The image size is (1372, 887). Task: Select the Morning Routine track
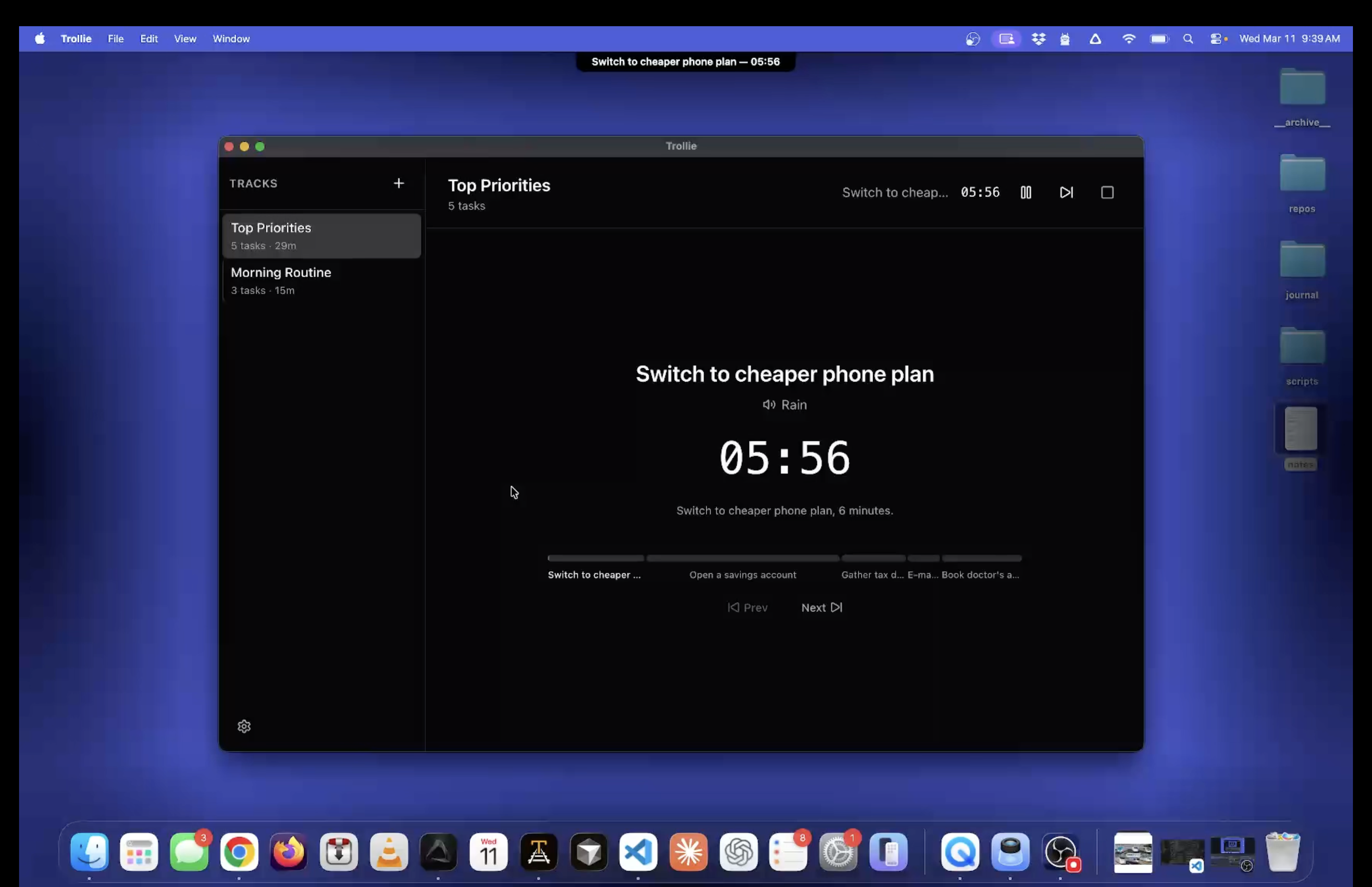click(x=321, y=280)
